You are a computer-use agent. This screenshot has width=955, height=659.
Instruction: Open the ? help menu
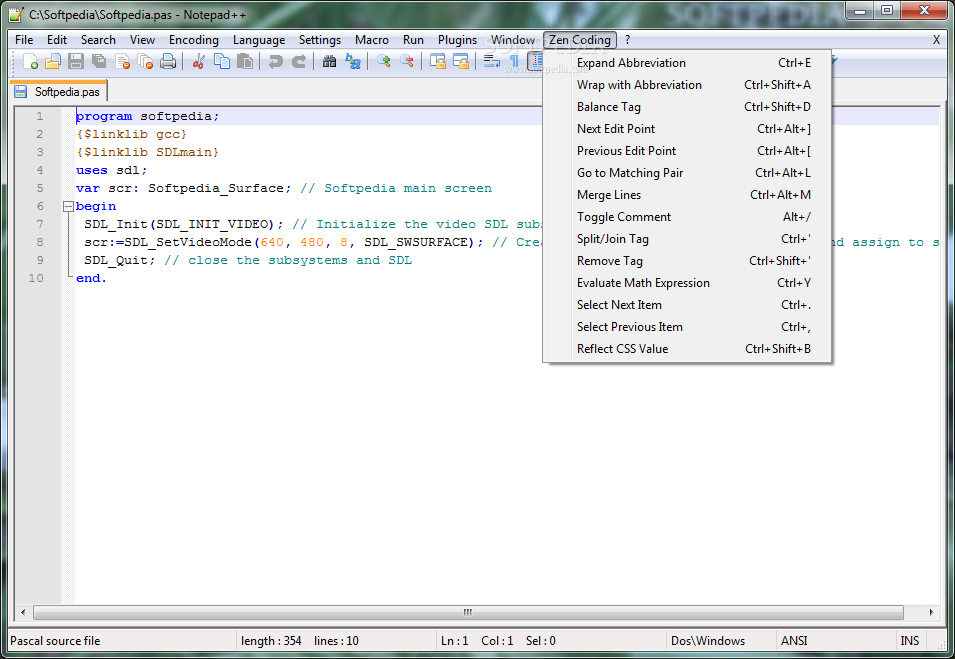tap(627, 40)
